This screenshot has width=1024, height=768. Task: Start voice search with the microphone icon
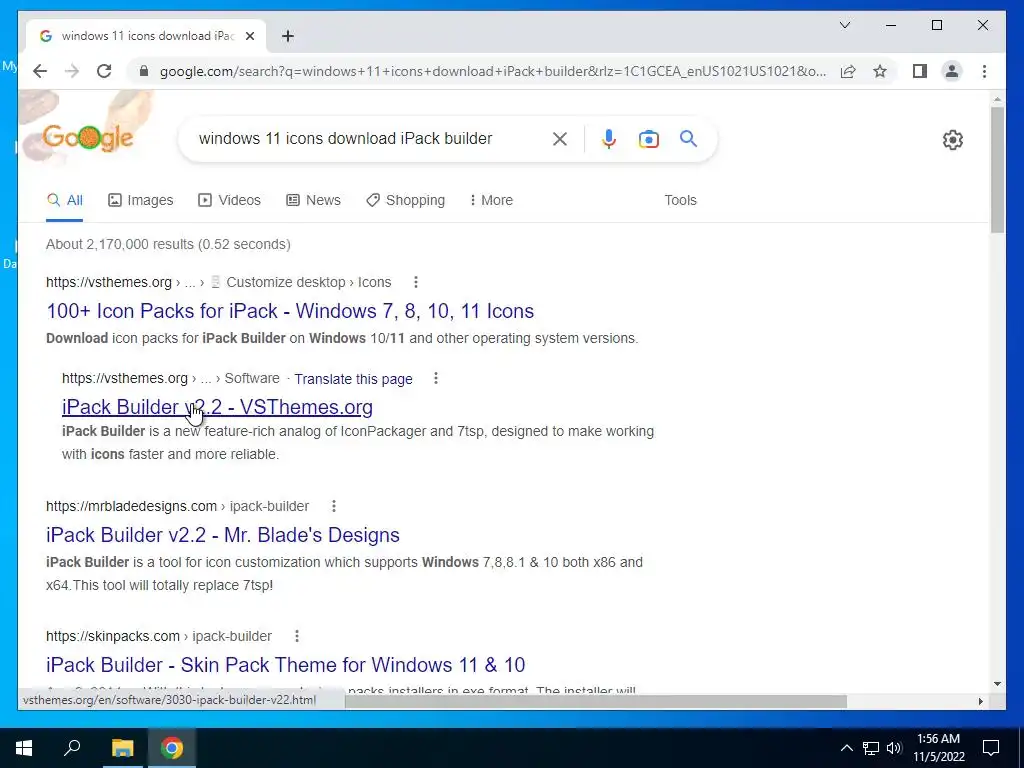coord(609,138)
